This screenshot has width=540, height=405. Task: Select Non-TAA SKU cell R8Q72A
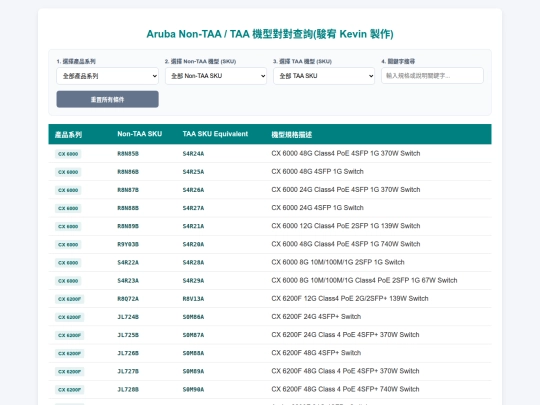(128, 299)
